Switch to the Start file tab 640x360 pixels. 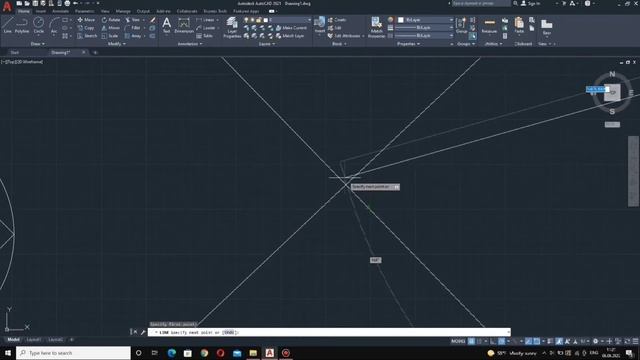pos(15,53)
